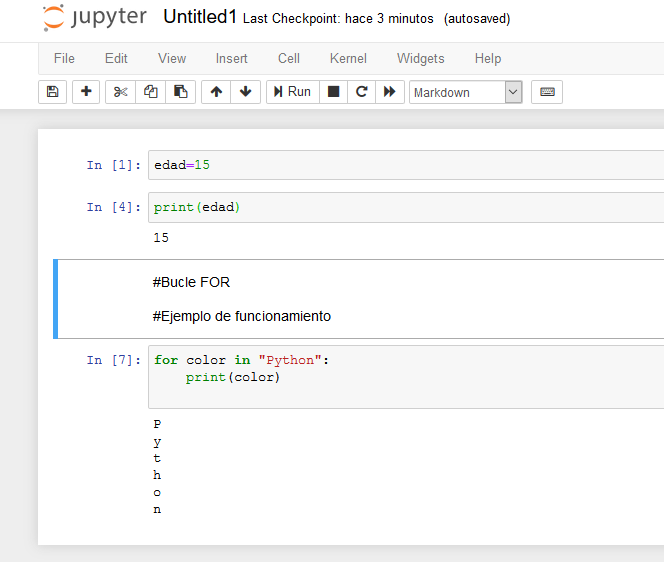Move the selected cell down
The height and width of the screenshot is (562, 664).
coord(246,92)
